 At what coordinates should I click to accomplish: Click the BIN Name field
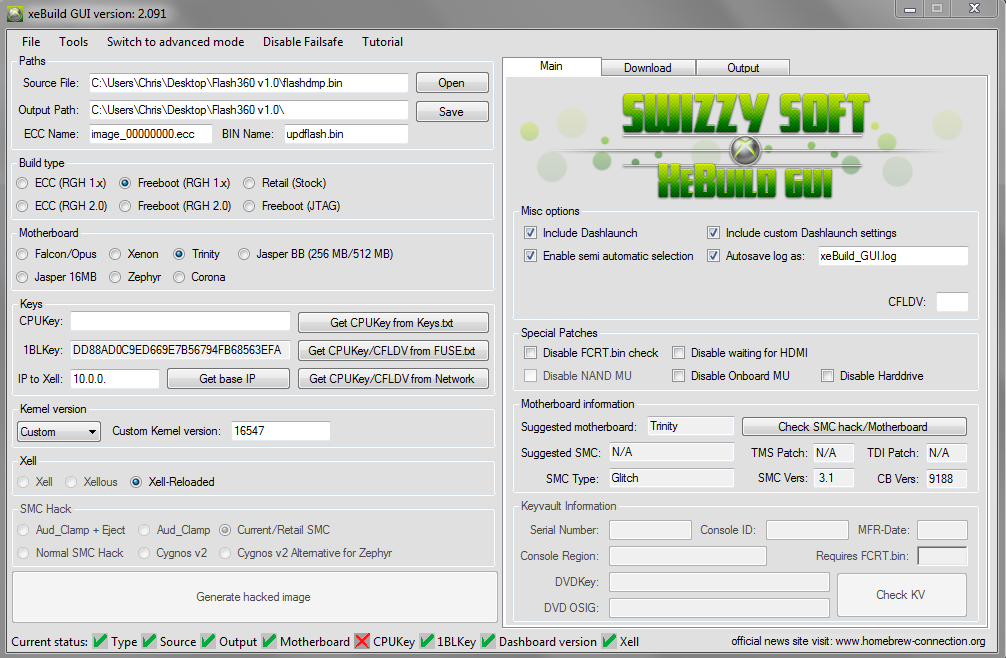pyautogui.click(x=346, y=134)
